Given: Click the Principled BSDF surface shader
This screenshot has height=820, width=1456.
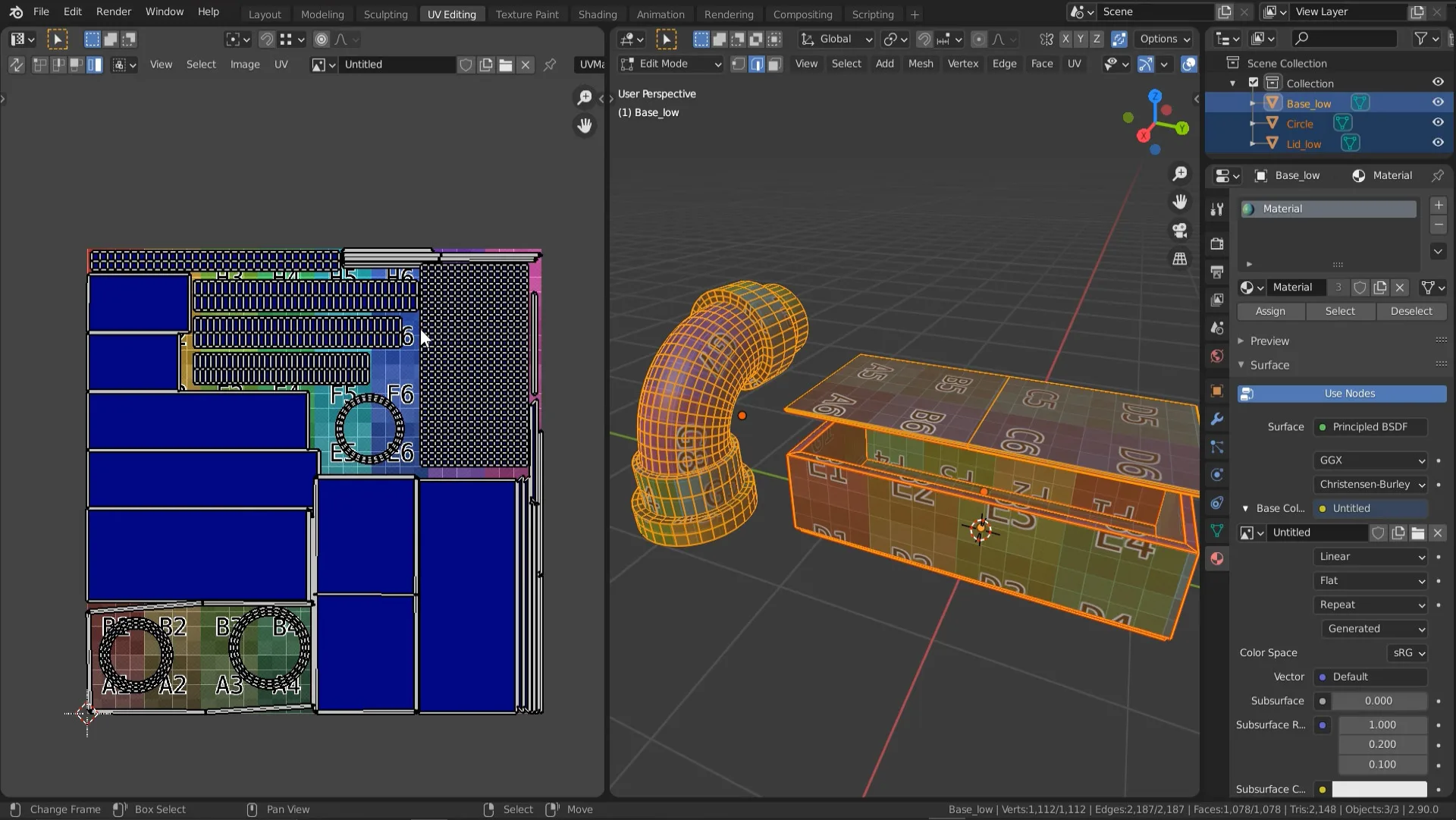Looking at the screenshot, I should click(x=1370, y=426).
